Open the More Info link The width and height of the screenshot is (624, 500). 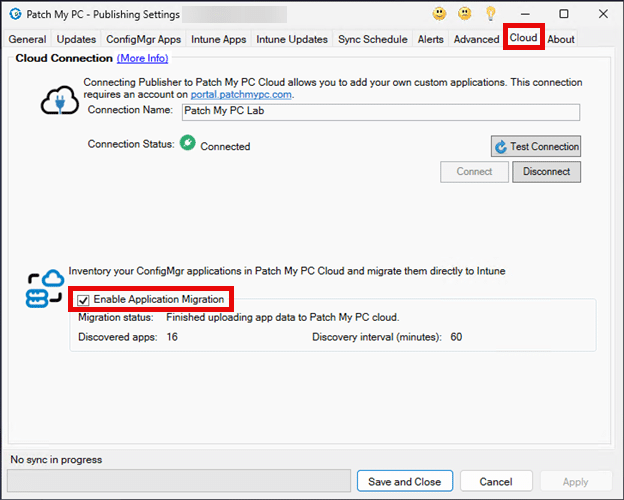tap(142, 59)
